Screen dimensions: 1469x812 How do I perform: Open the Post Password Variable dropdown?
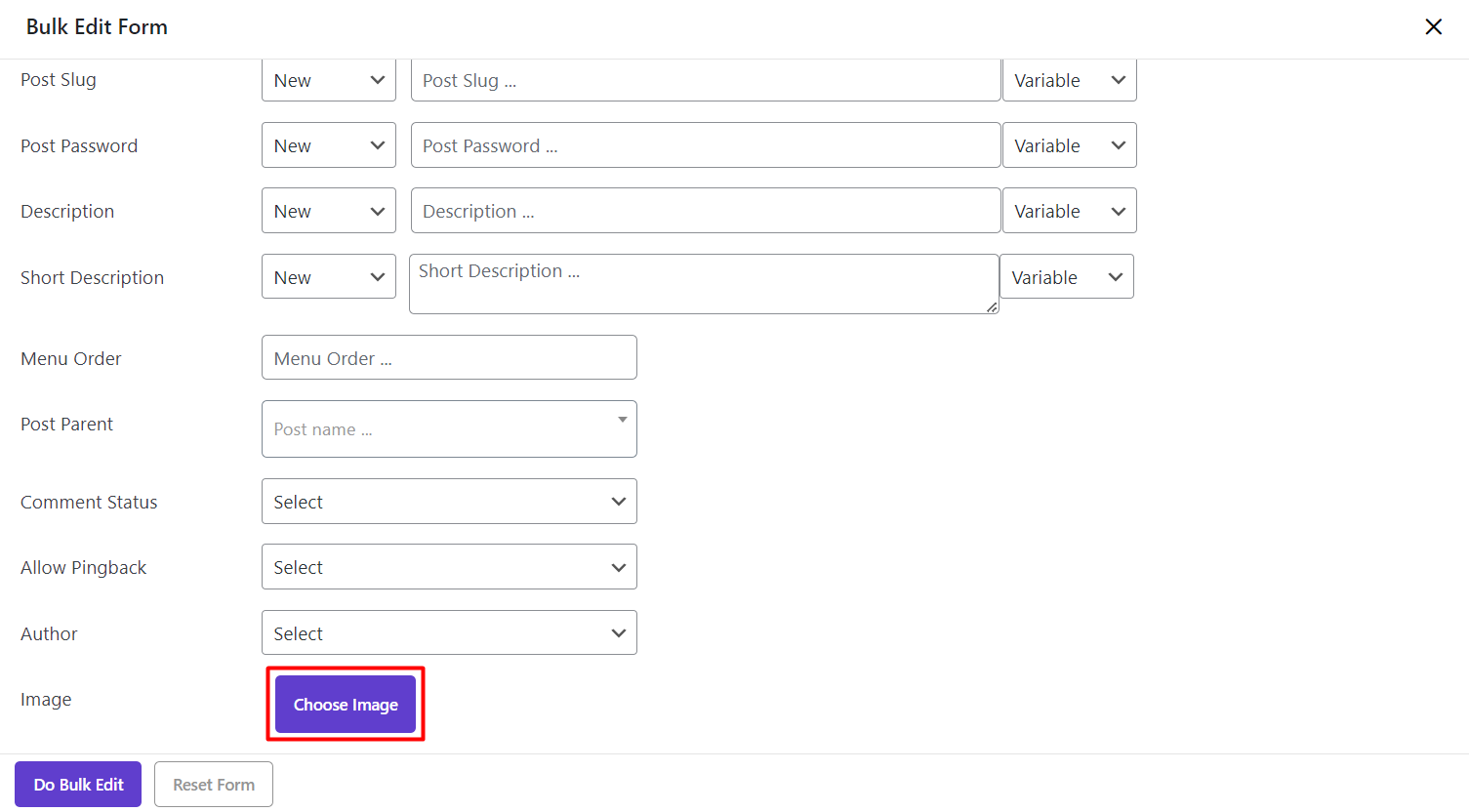point(1069,145)
